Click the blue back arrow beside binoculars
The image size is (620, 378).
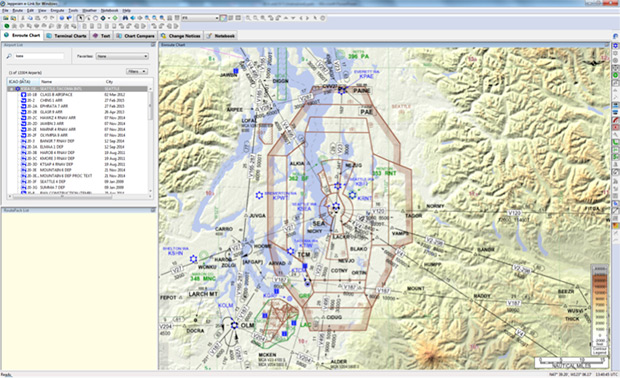[x=132, y=18]
